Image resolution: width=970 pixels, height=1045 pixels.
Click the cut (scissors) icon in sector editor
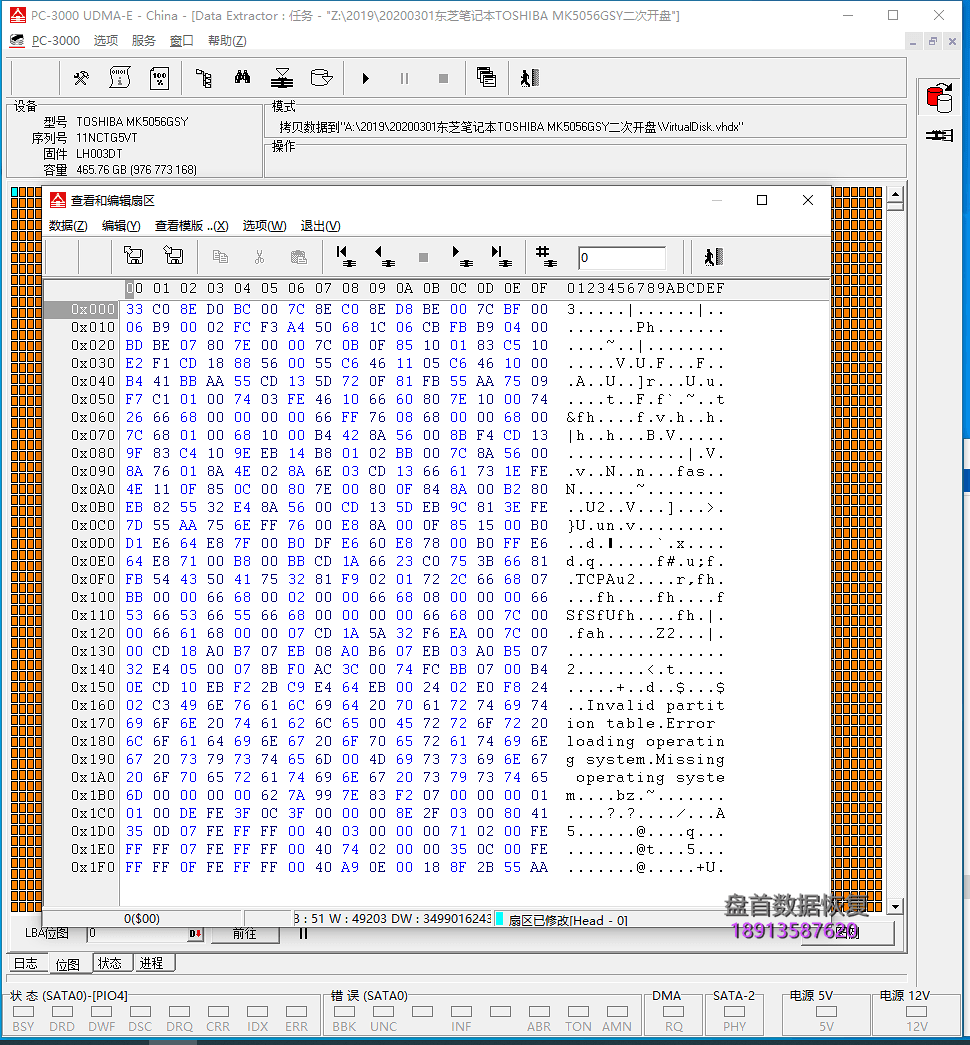coord(259,257)
